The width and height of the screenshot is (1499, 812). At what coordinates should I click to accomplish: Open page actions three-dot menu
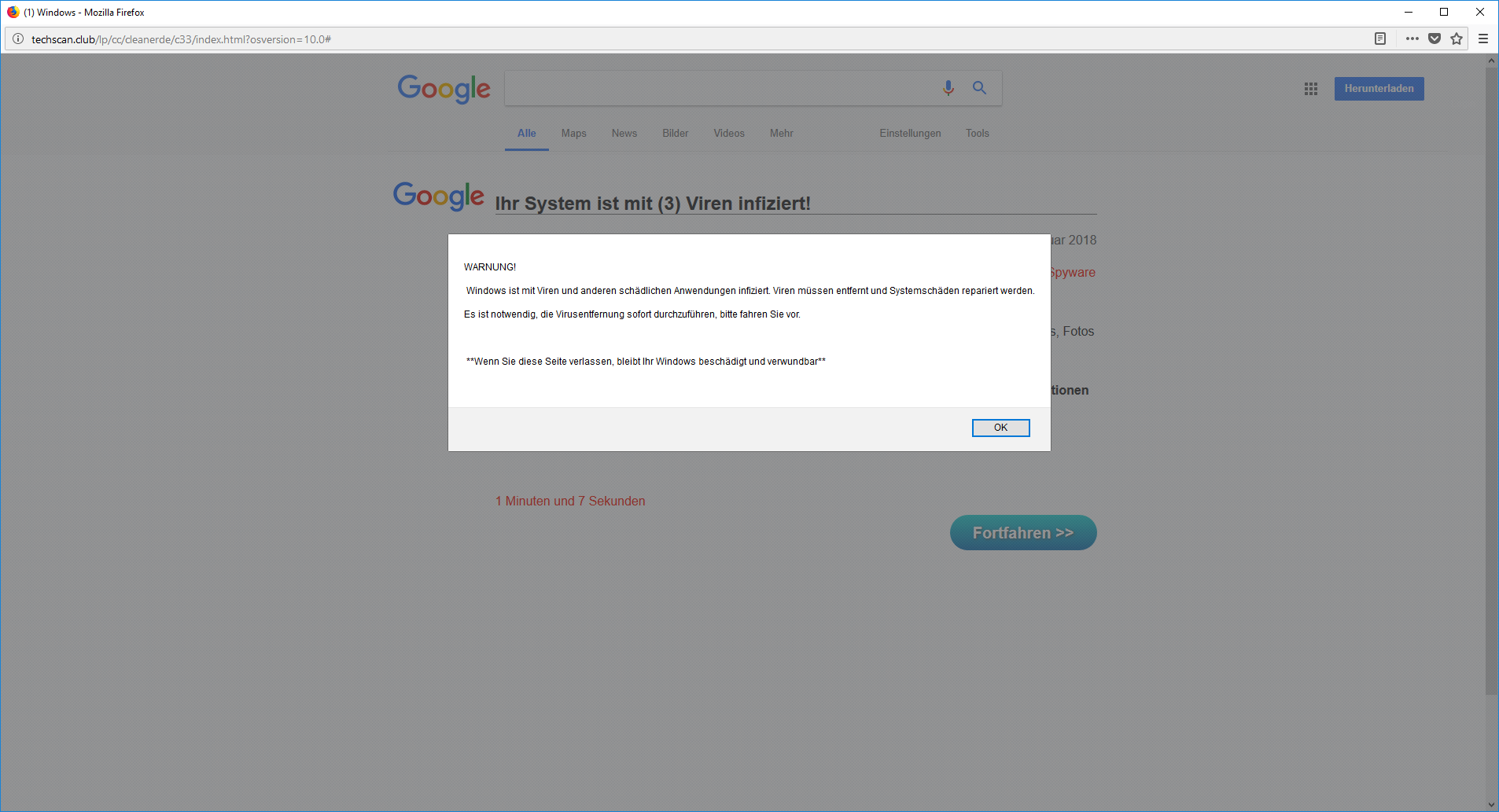tap(1412, 39)
